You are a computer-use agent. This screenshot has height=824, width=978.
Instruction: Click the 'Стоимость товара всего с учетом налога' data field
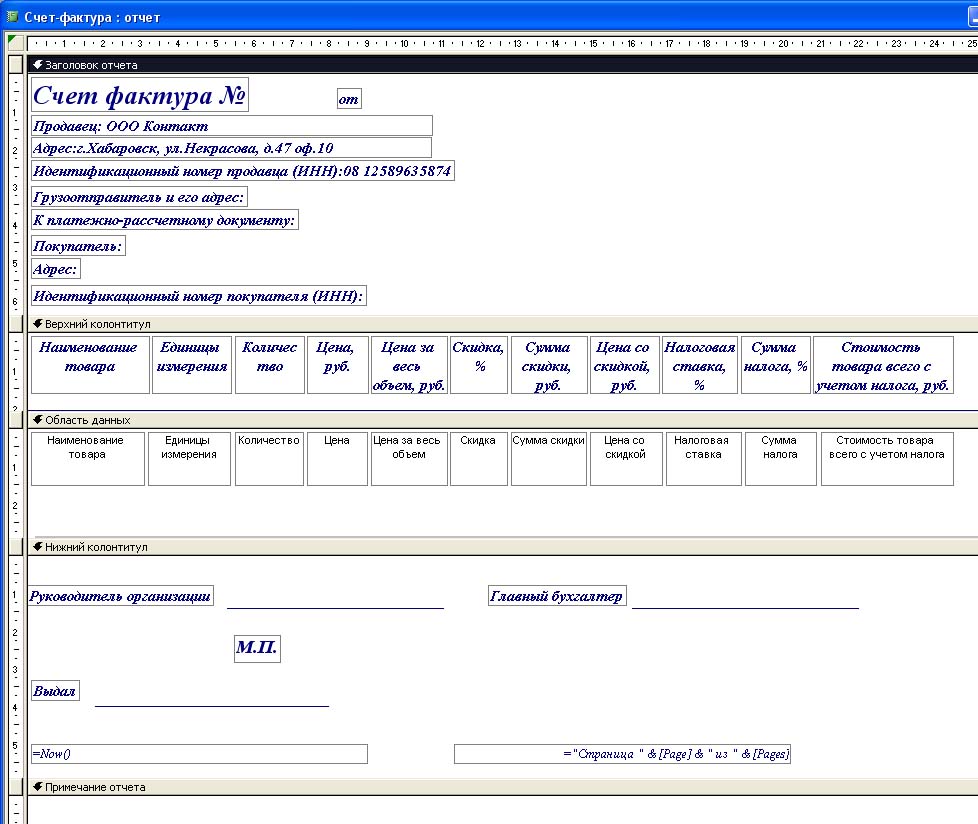(887, 458)
